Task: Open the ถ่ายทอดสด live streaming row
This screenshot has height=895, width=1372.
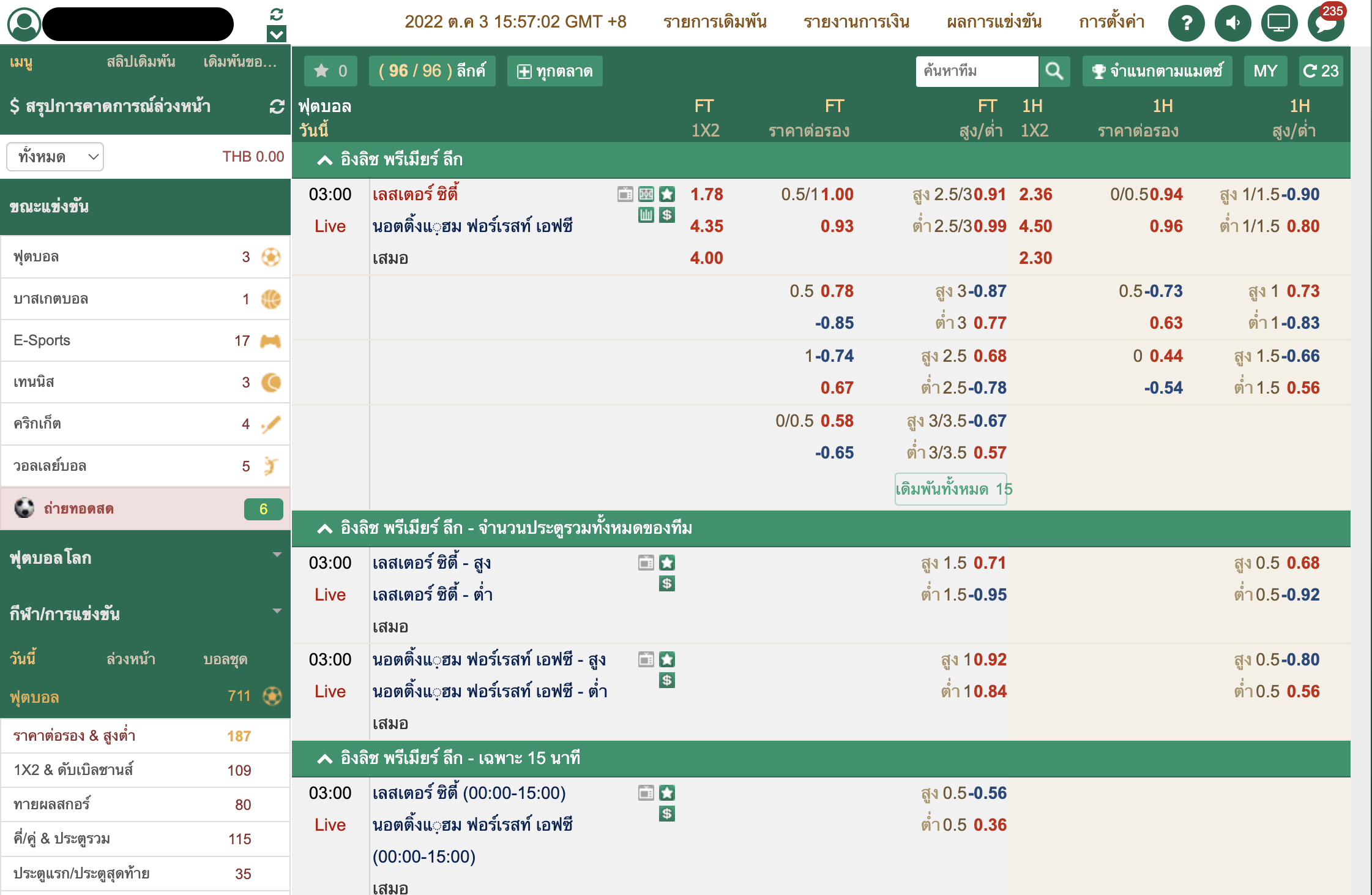Action: tap(145, 509)
